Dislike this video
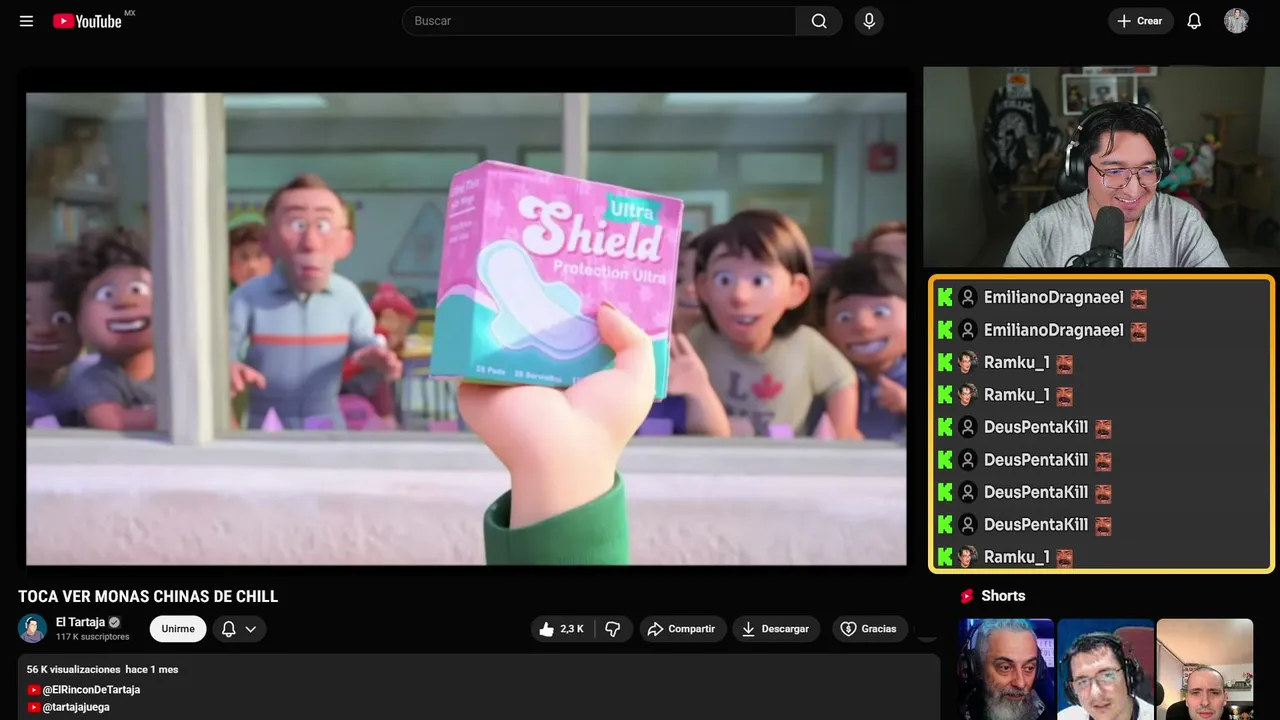Viewport: 1280px width, 720px height. pyautogui.click(x=613, y=629)
